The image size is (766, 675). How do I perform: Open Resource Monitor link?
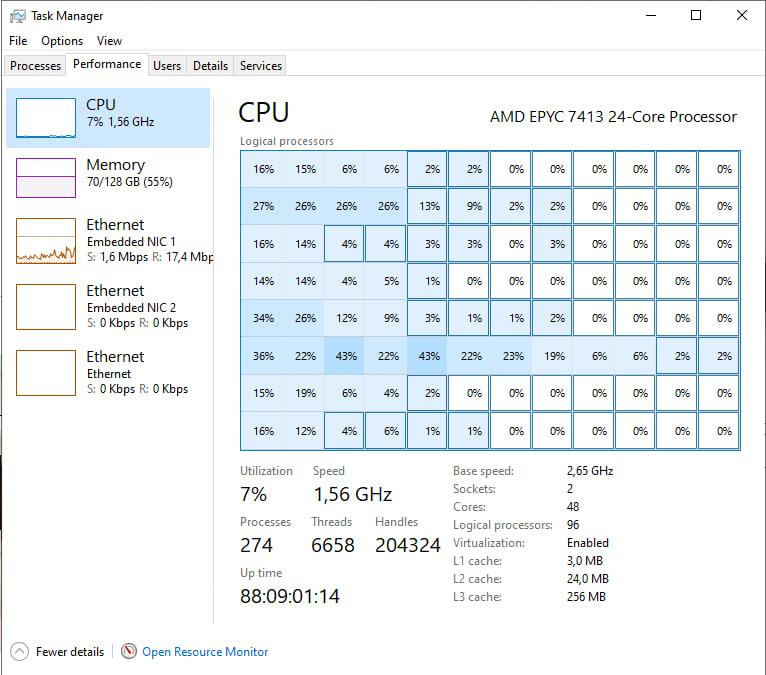205,652
